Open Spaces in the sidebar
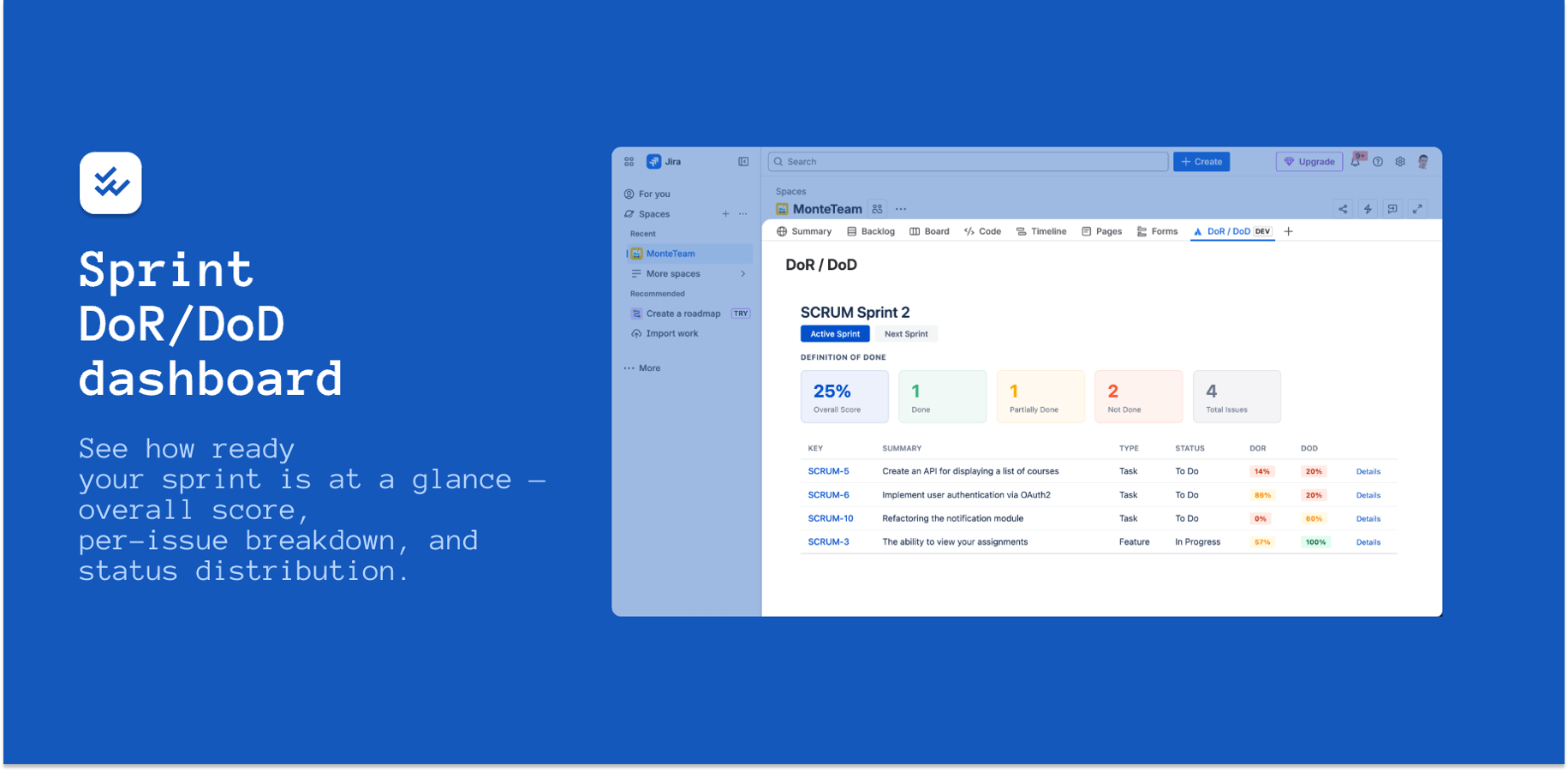The width and height of the screenshot is (1568, 771). pos(647,214)
